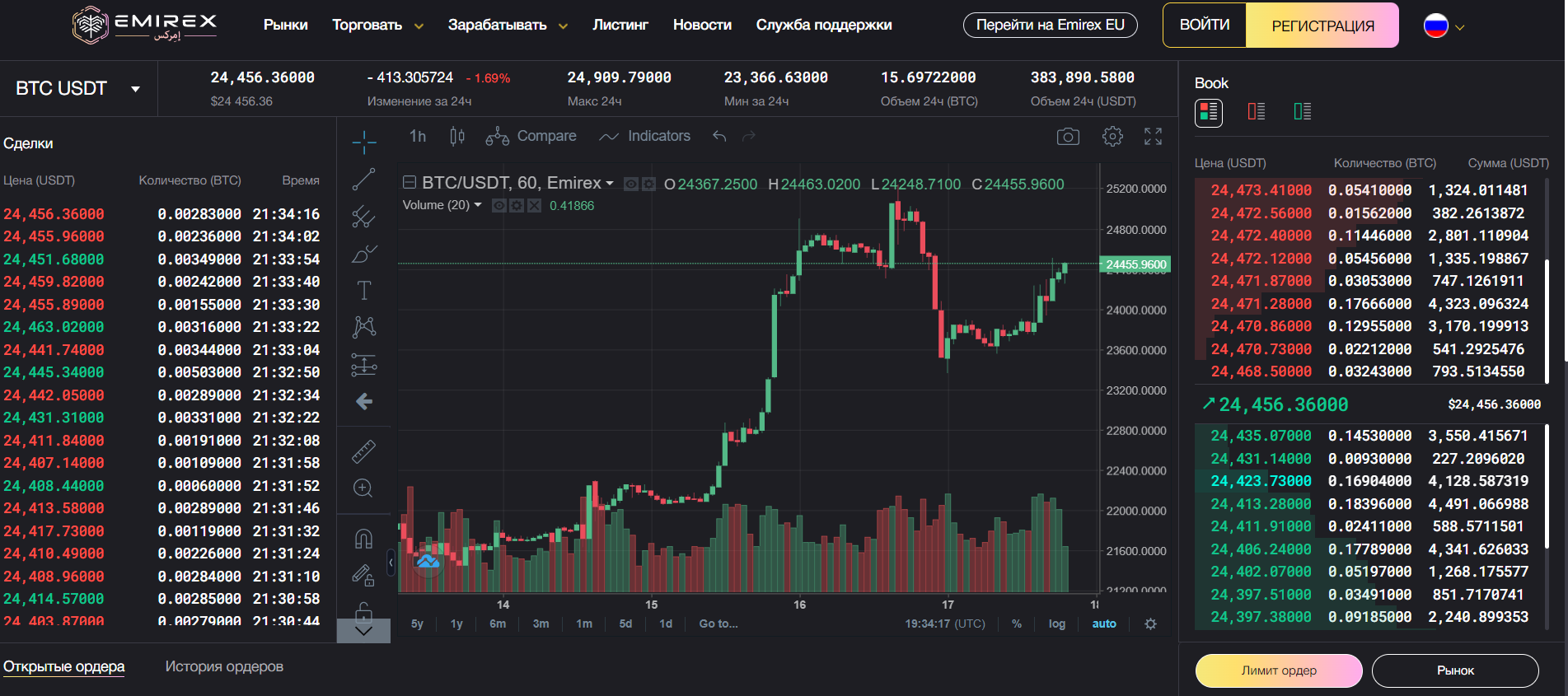Screen dimensions: 1568x696
Task: Show only bids in order book
Action: (1303, 111)
